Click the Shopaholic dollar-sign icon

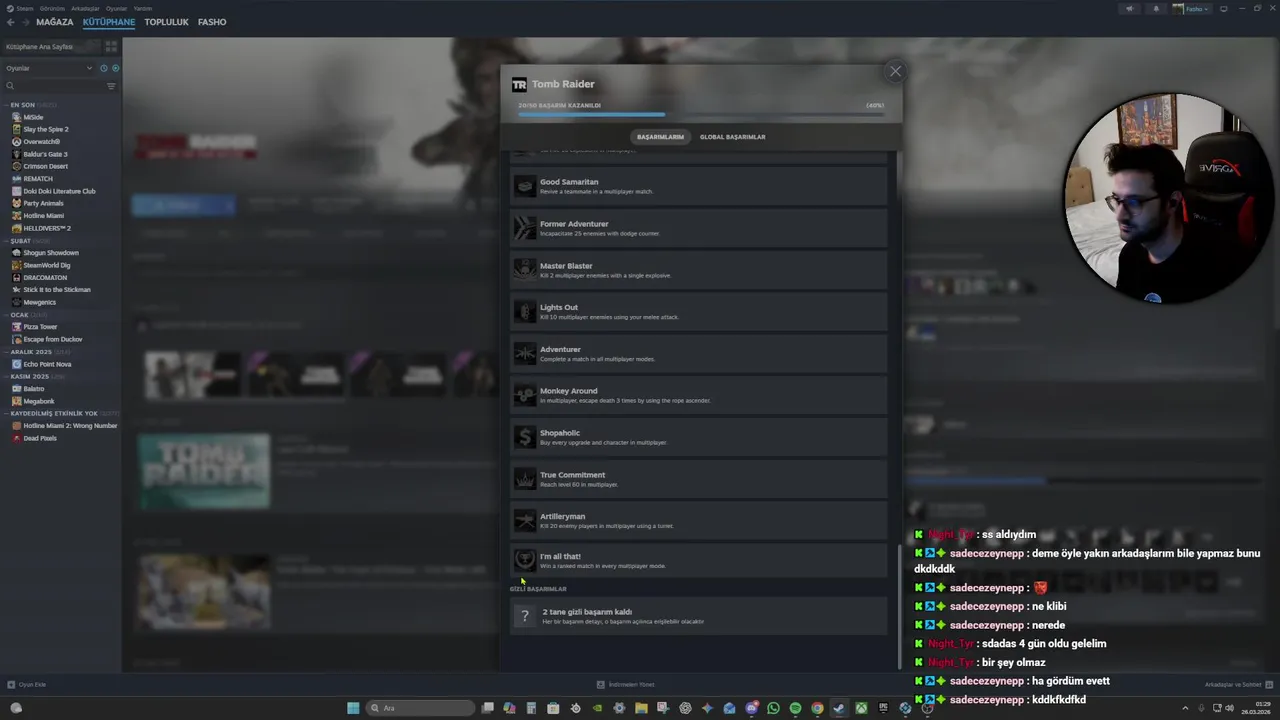tap(525, 437)
